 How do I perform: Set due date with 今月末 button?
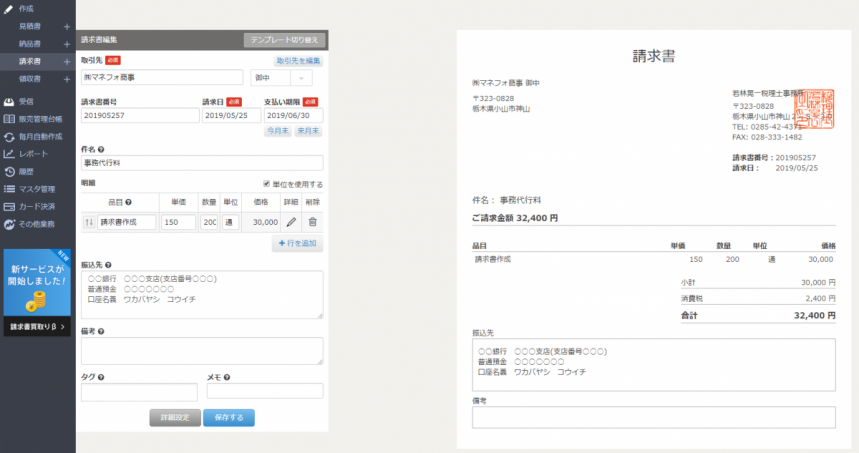[x=278, y=131]
